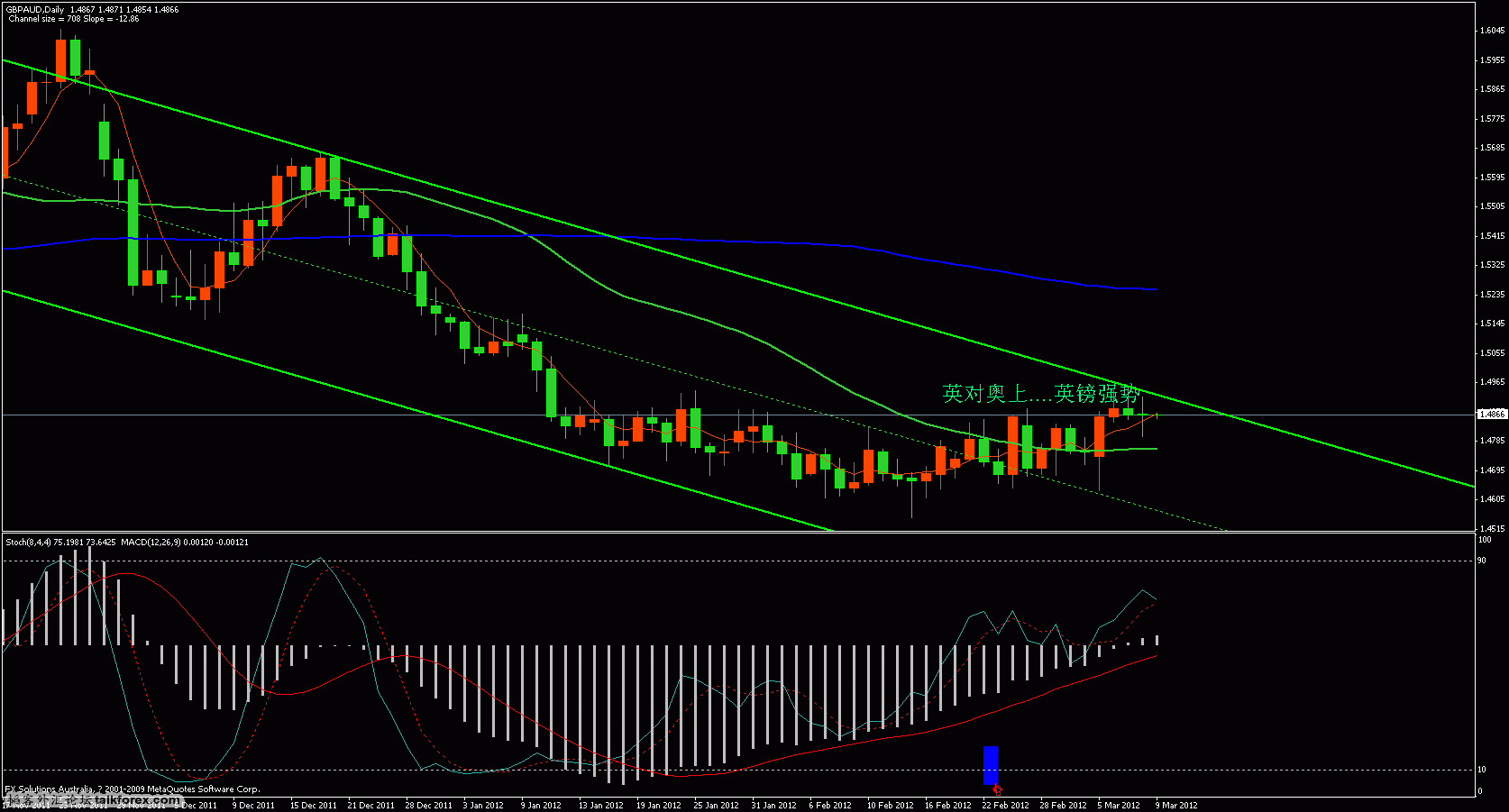Click the 1.4605 price scale label
1509x812 pixels.
click(x=1492, y=499)
